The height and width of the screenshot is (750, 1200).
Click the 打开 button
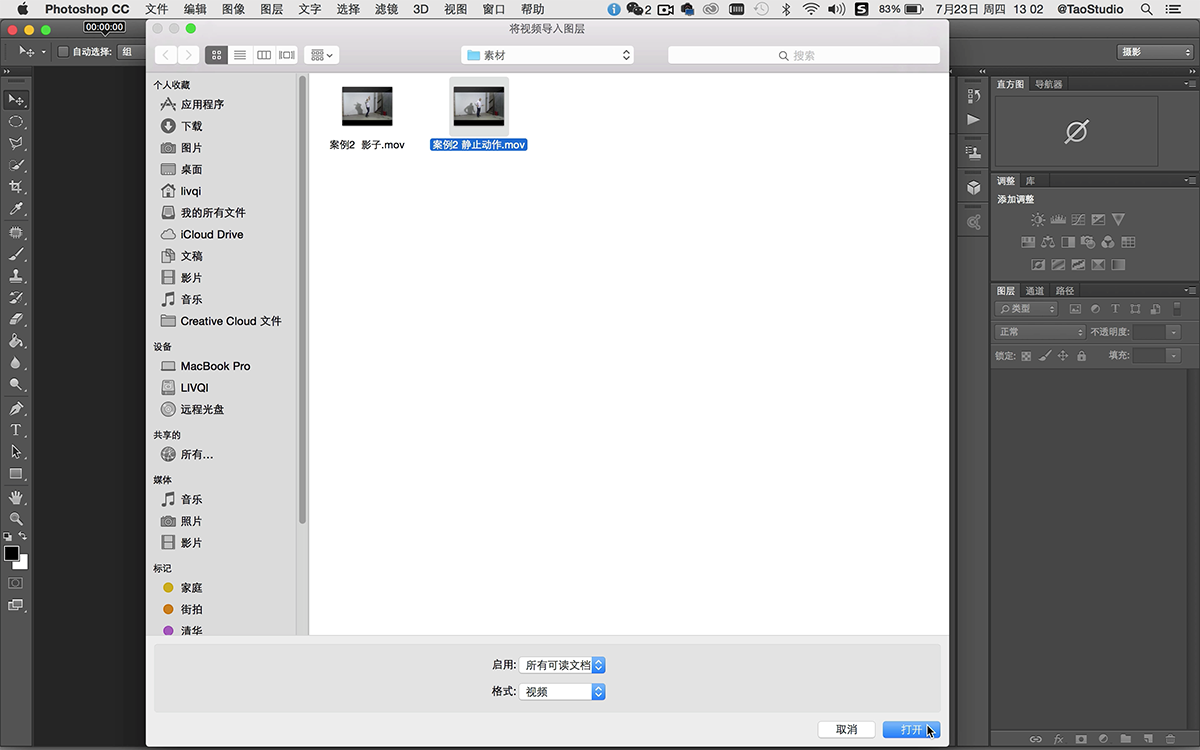pos(911,730)
